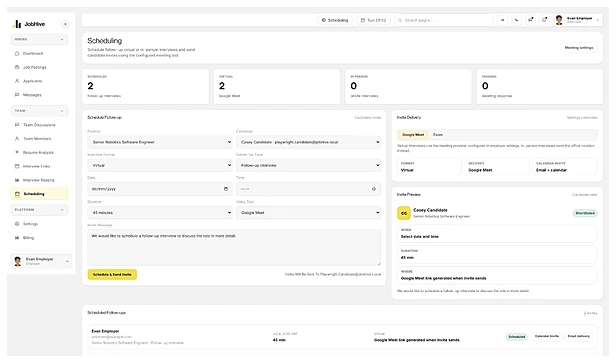The image size is (616, 363).
Task: Go to Interview Reports page
Action: point(38,180)
